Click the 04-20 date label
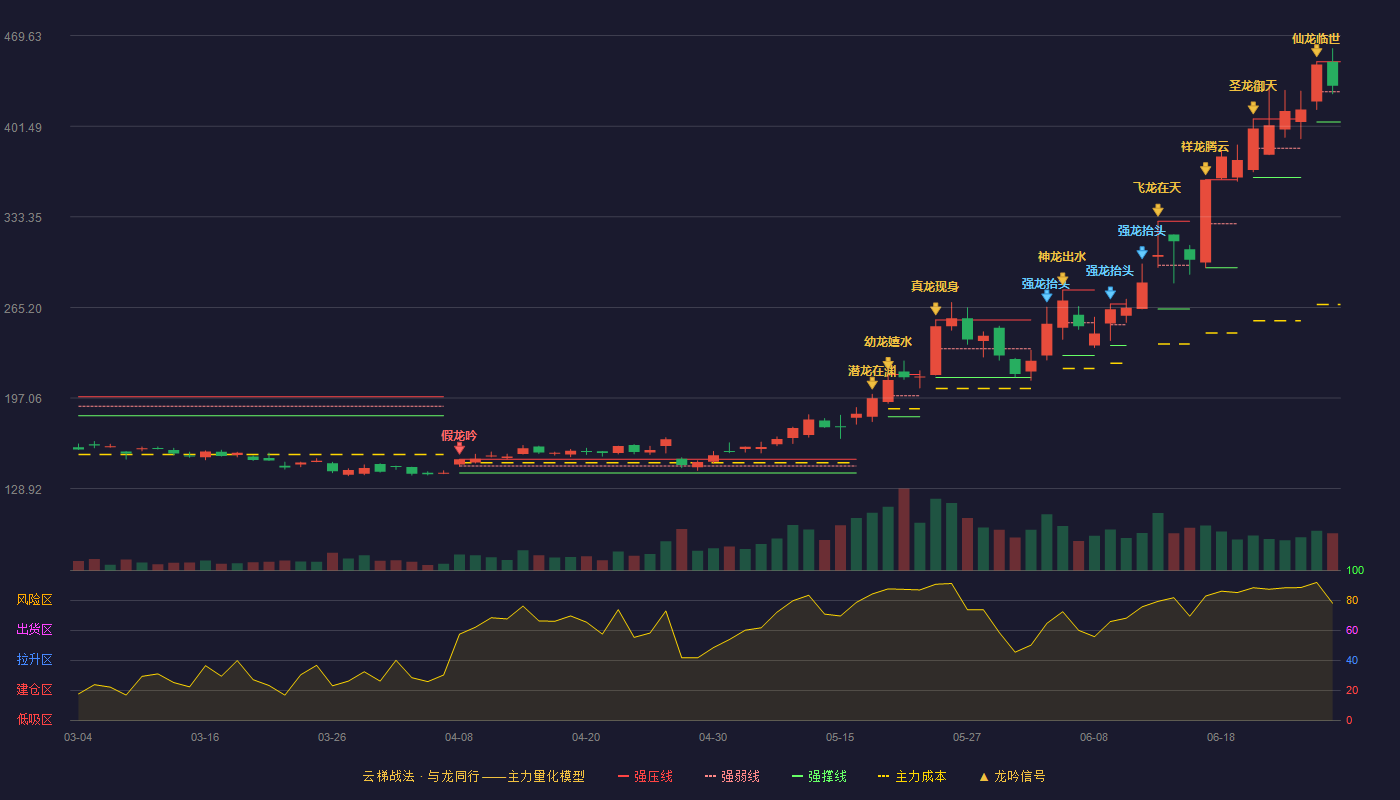This screenshot has width=1400, height=800. (x=586, y=737)
